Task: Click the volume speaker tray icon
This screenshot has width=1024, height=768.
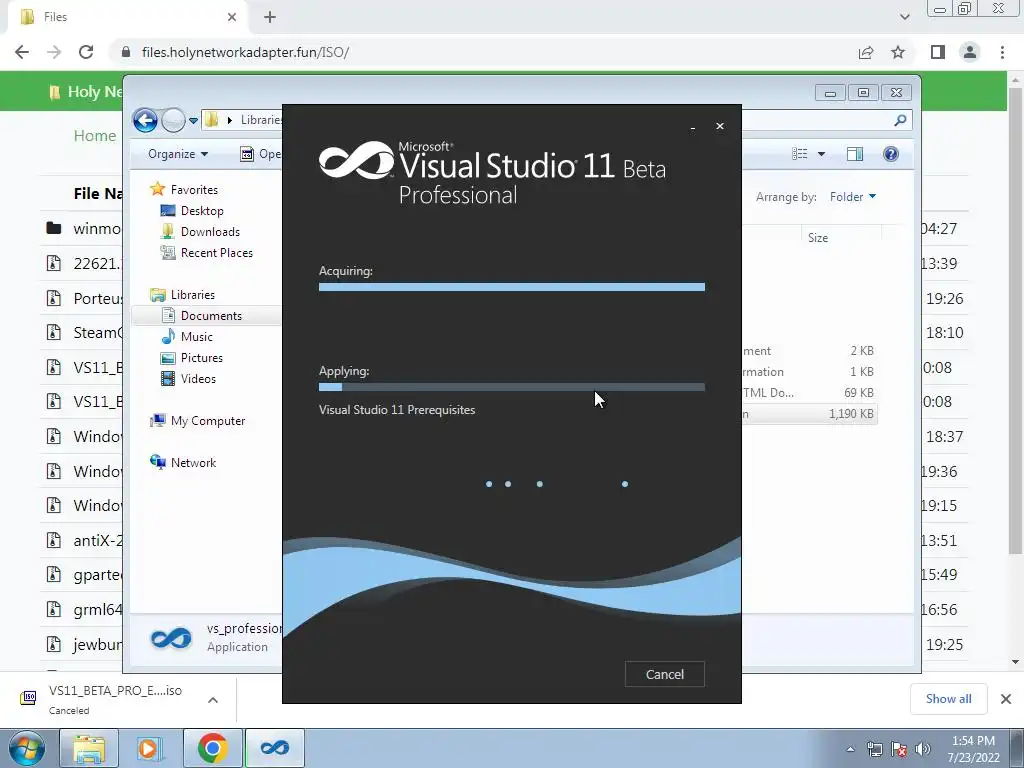Action: coord(923,750)
